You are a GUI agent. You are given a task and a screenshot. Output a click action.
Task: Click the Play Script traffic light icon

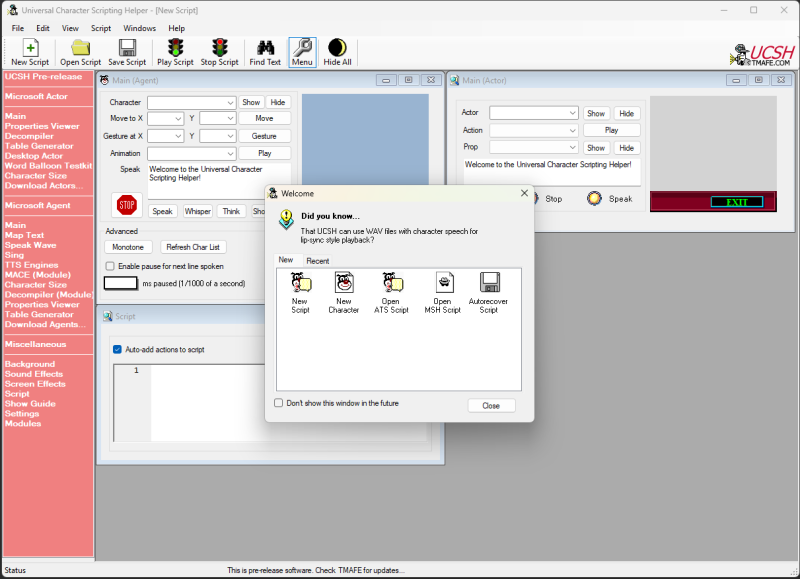tap(176, 47)
